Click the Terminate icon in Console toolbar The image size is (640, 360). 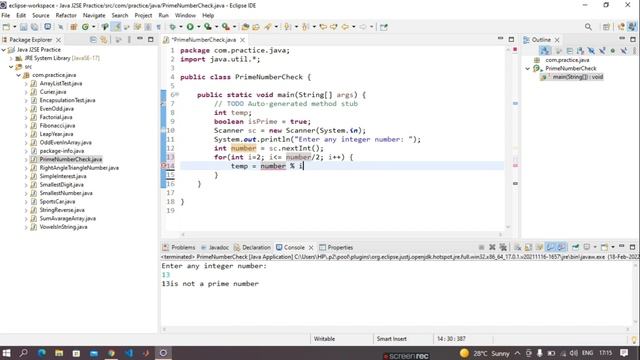pyautogui.click(x=481, y=247)
